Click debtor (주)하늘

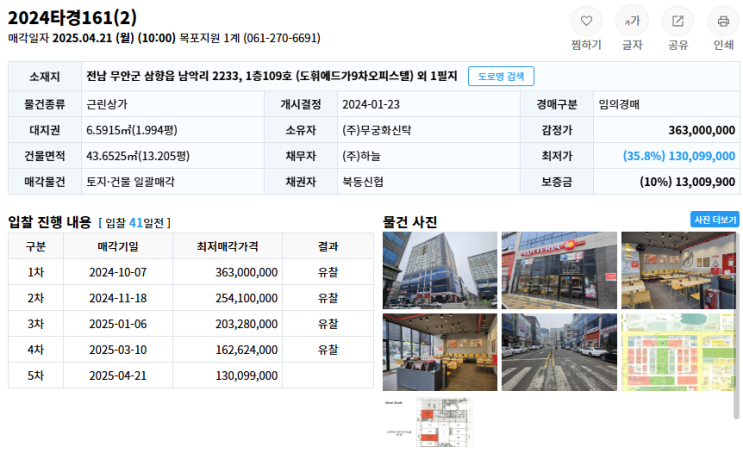tap(362, 156)
